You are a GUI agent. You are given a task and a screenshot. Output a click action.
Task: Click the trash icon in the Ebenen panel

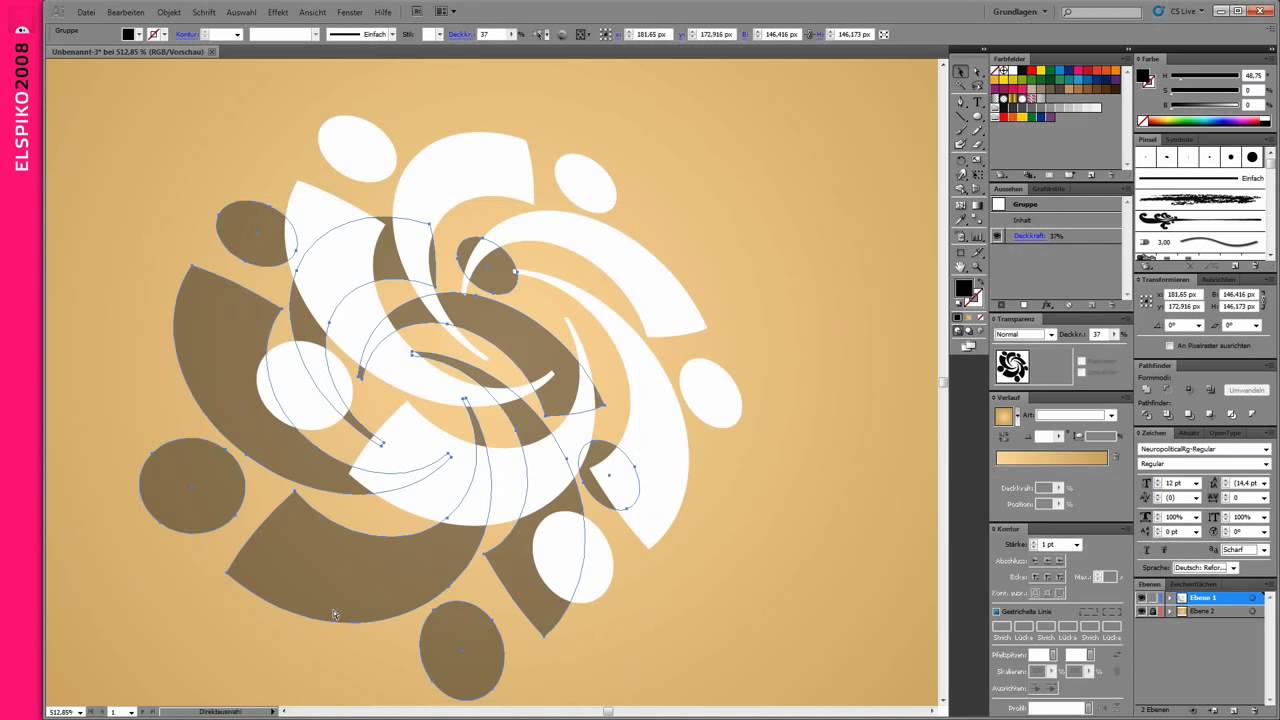1255,710
